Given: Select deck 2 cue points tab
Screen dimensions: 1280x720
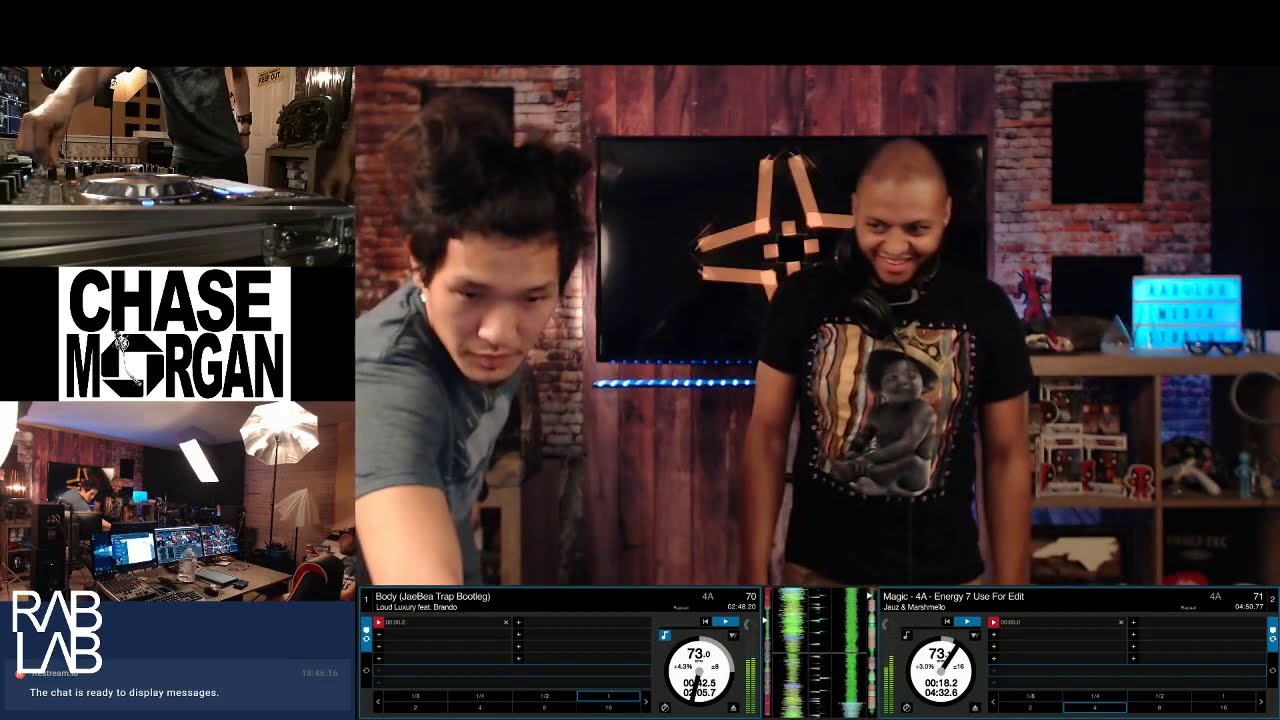Looking at the screenshot, I should tap(1273, 634).
